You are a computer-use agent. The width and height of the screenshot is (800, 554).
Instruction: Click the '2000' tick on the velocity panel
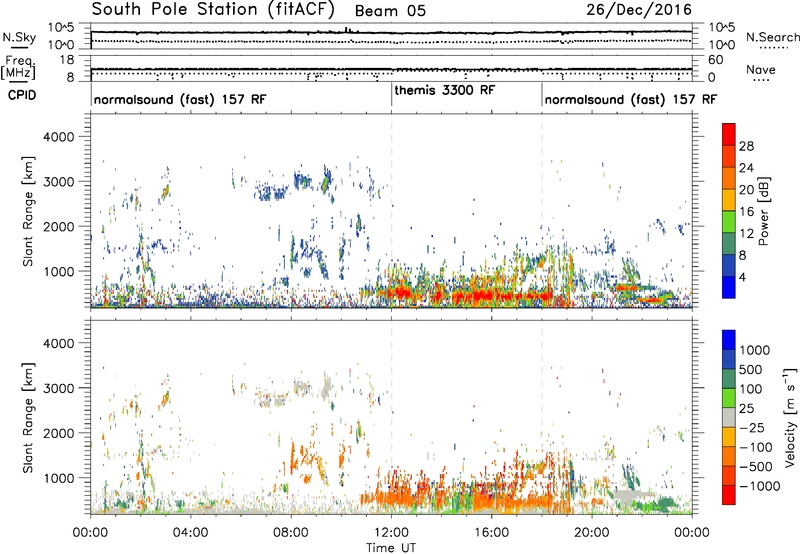59,433
